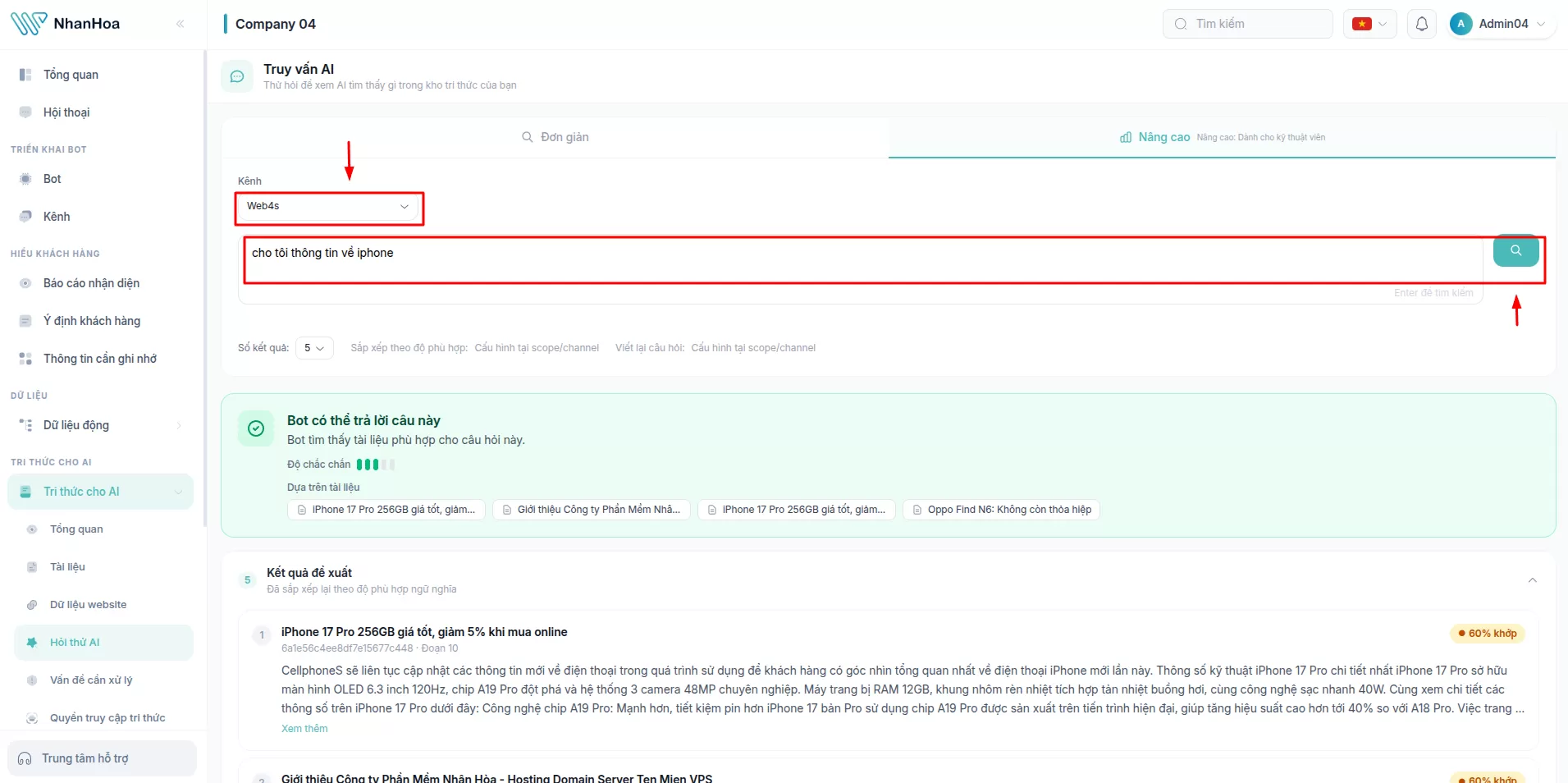Open the Admin04 account menu chevron
The height and width of the screenshot is (783, 1568).
click(x=1541, y=24)
